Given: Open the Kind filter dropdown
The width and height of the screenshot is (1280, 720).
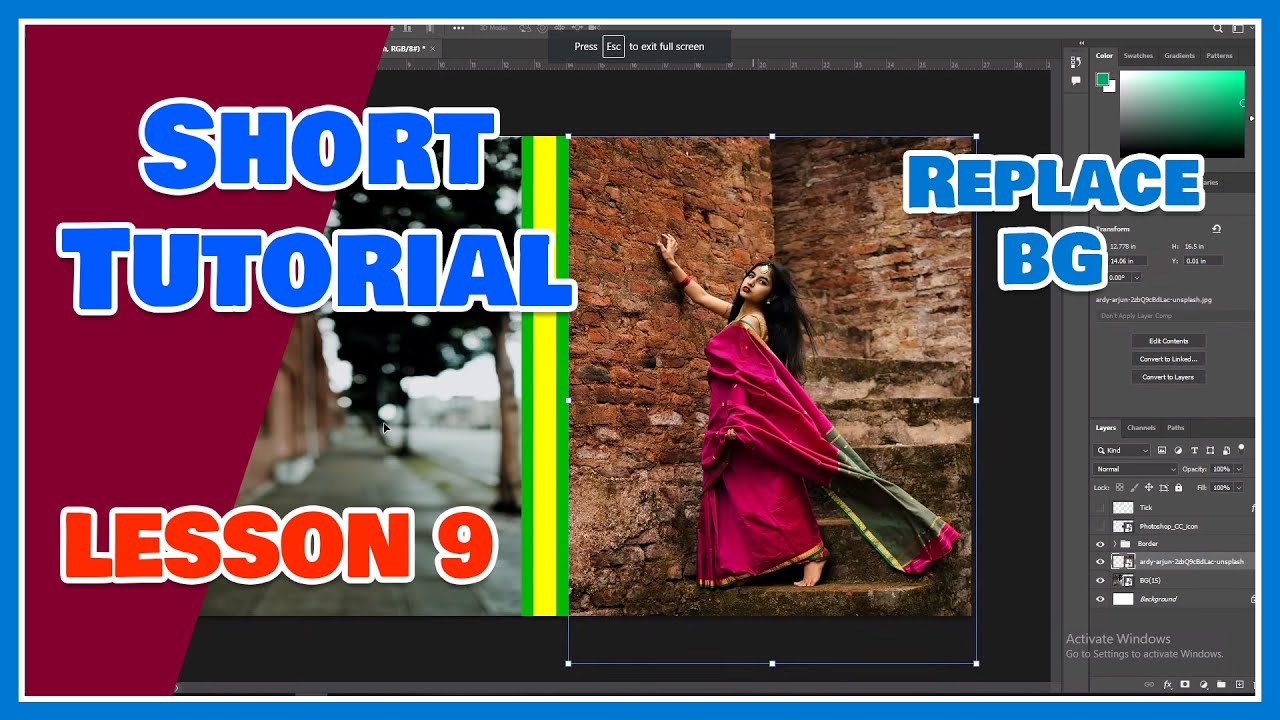Looking at the screenshot, I should [1121, 450].
